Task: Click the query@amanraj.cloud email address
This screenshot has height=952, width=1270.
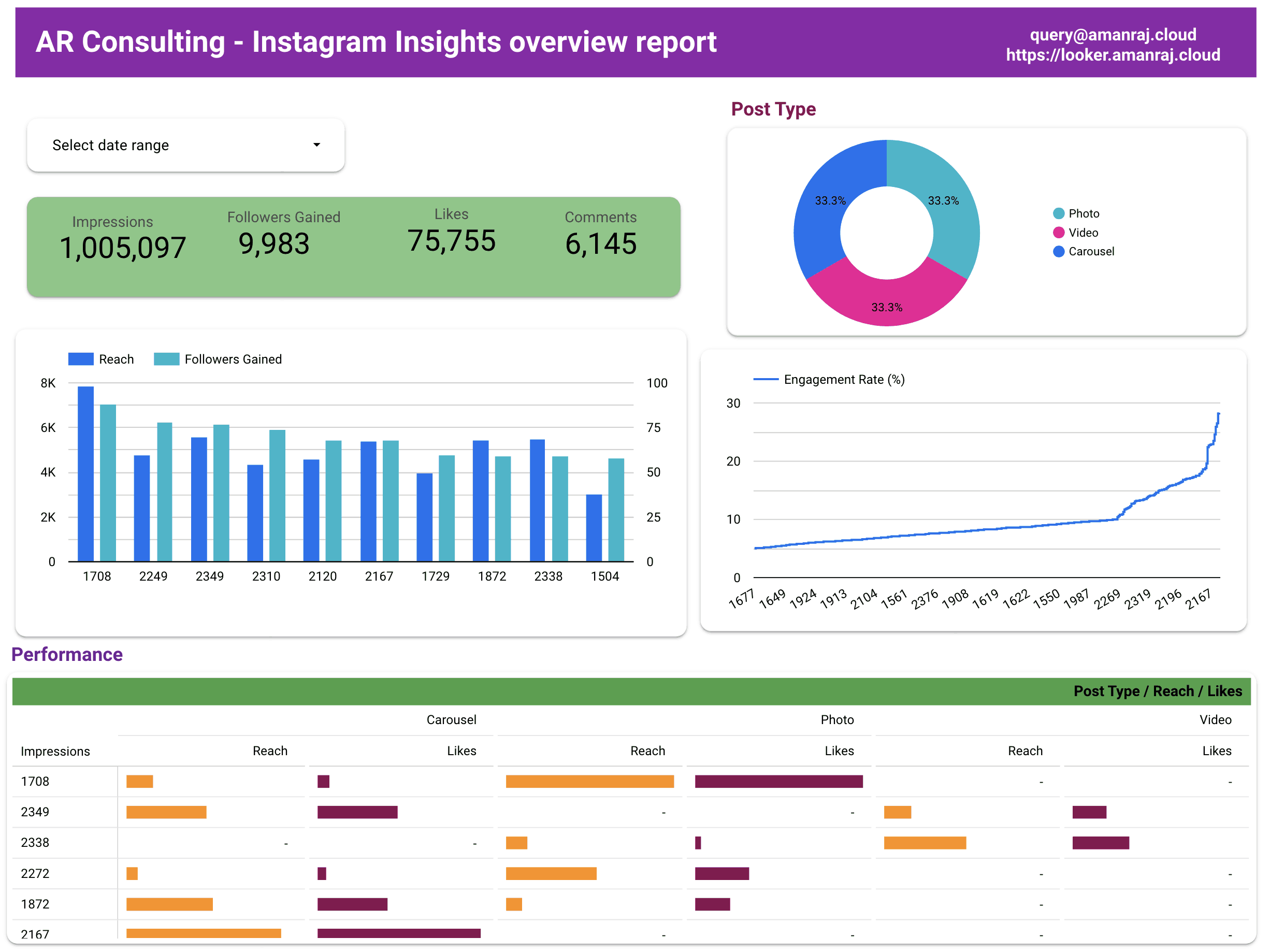Action: click(1112, 35)
